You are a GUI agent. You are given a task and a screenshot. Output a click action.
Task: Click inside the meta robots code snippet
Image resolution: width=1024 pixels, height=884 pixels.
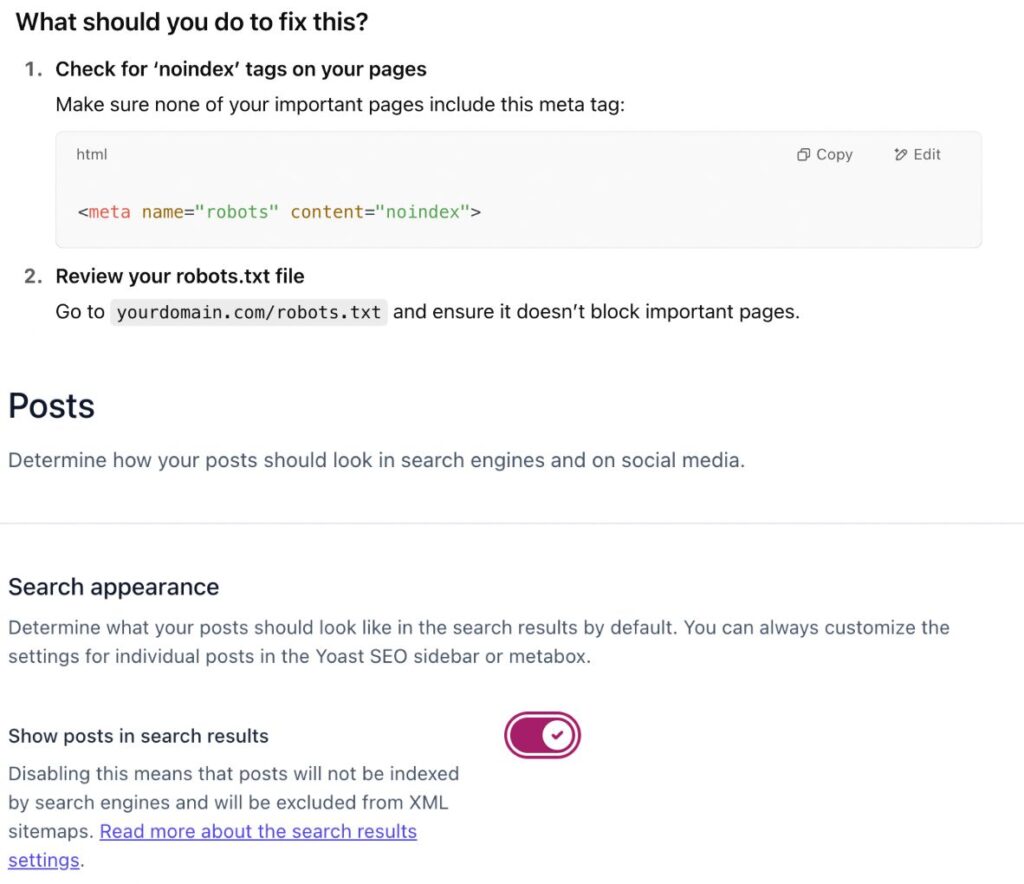[x=279, y=212]
